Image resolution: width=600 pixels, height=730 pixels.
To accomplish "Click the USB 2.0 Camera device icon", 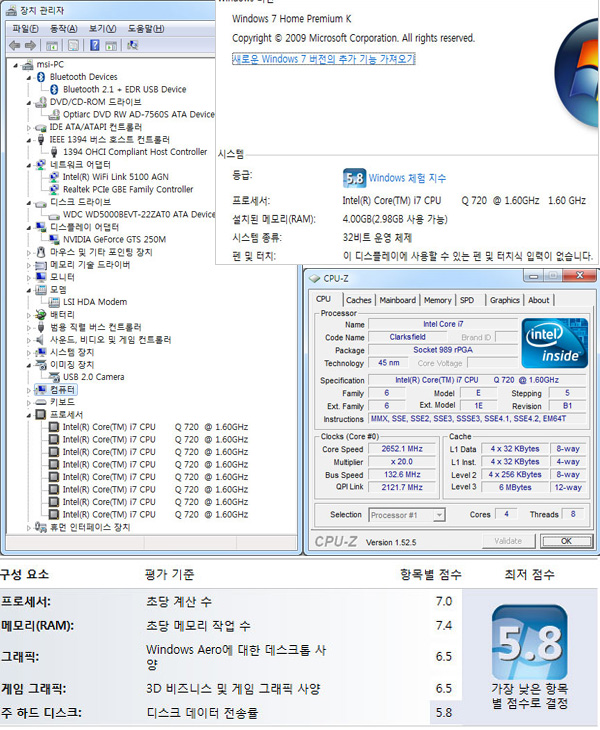I will click(x=54, y=377).
